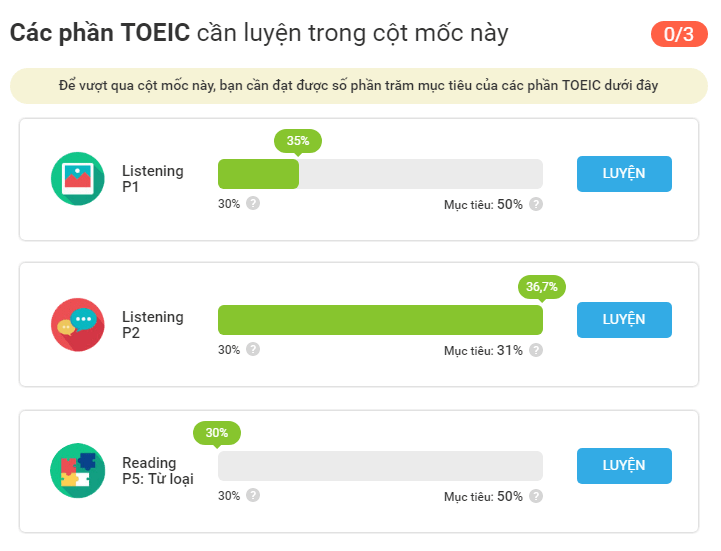Click the 0/3 counter badge
Image resolution: width=721 pixels, height=551 pixels.
679,34
